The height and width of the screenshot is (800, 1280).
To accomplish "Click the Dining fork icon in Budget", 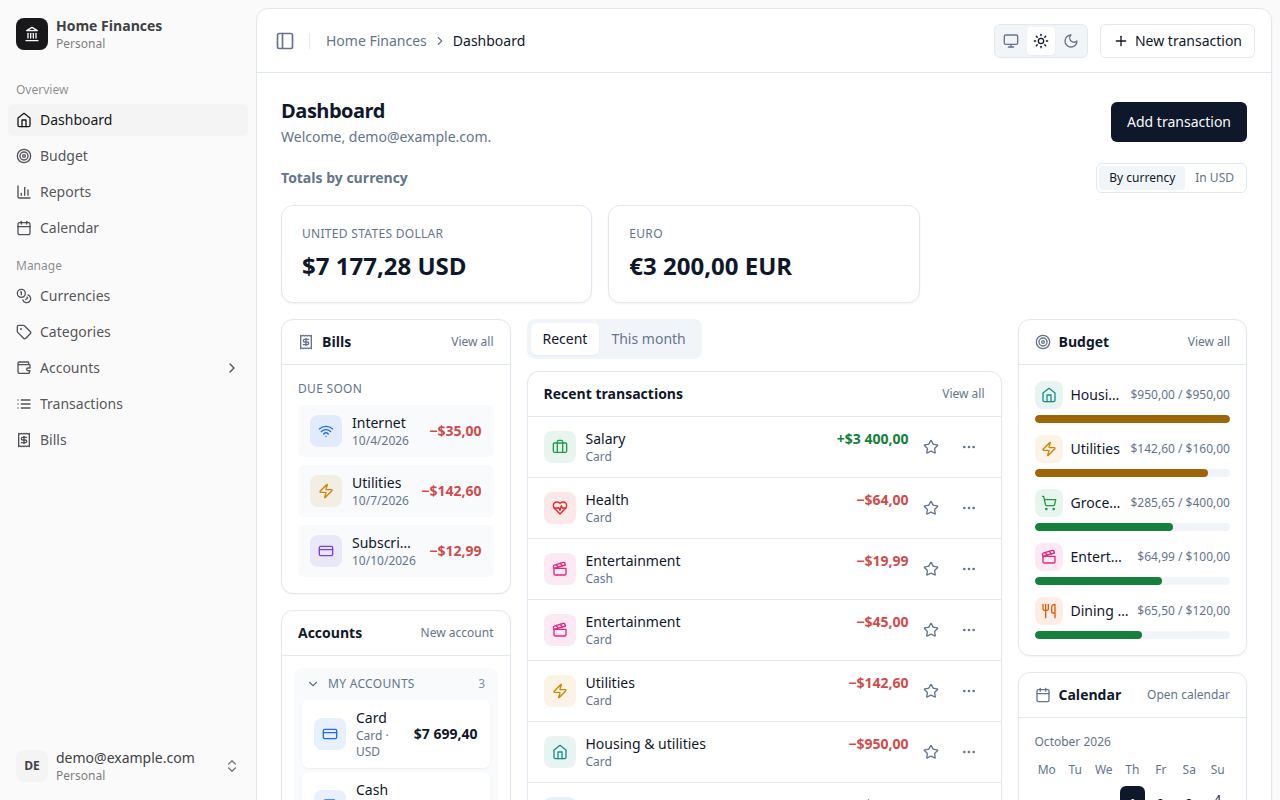I will (1049, 611).
